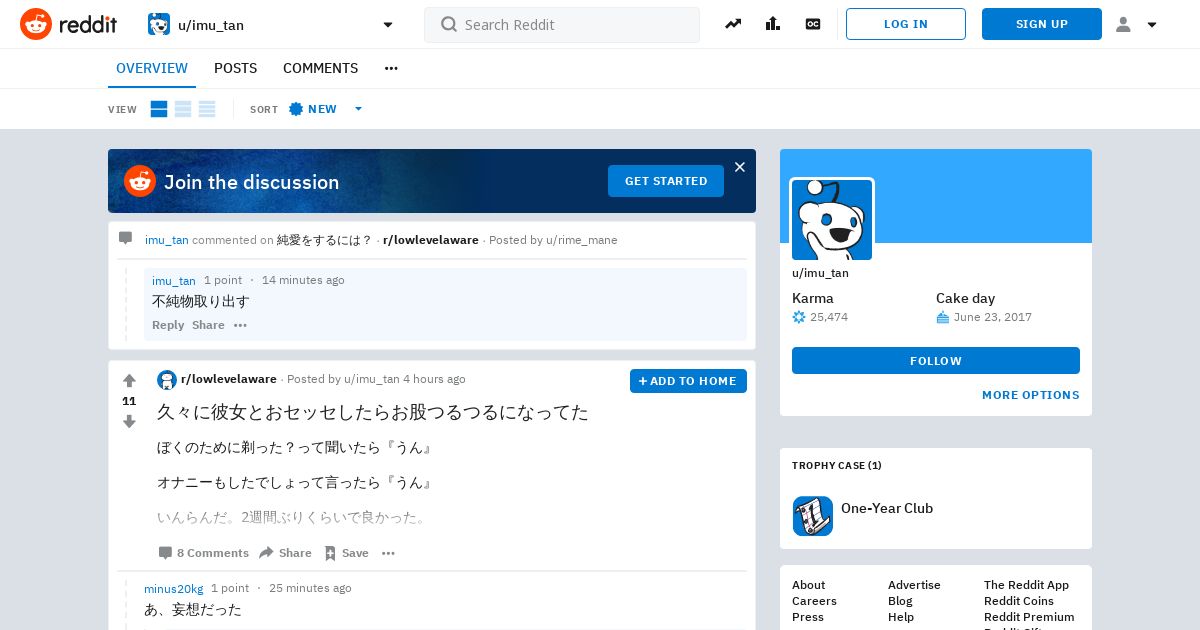
Task: Open the OC original content icon
Action: 813,24
